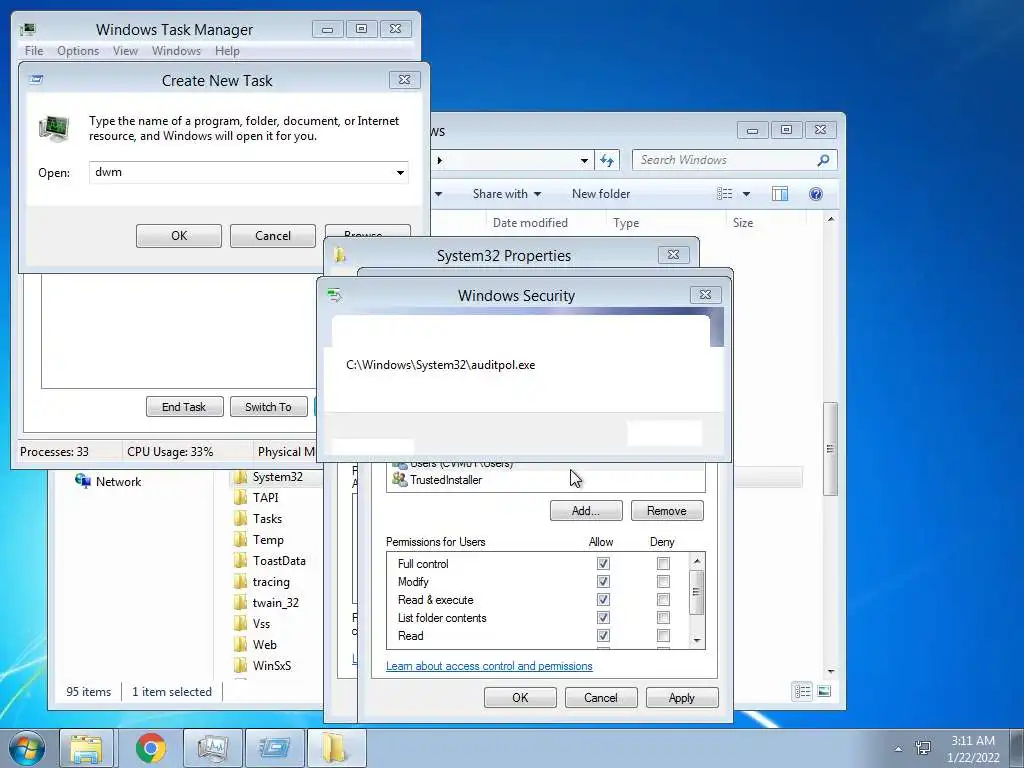Click the Run/Create Task taskbar icon
1024x768 pixels.
(x=275, y=748)
